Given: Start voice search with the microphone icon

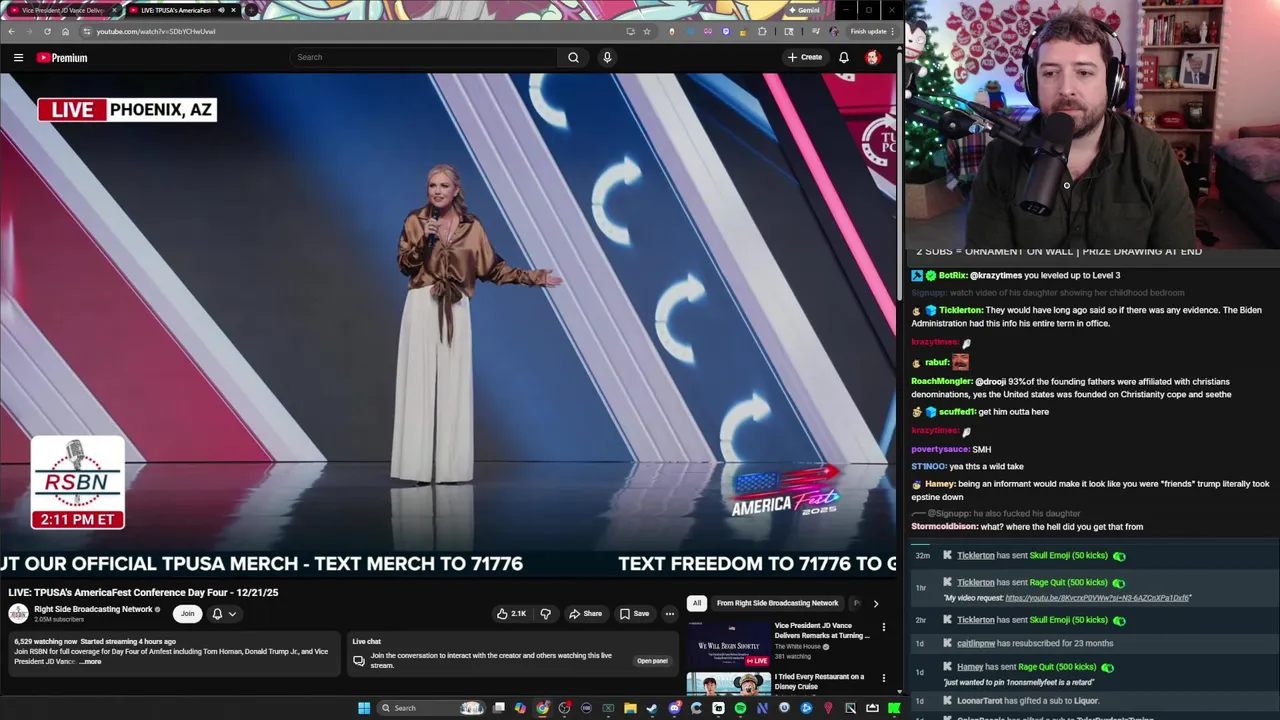Looking at the screenshot, I should coord(607,57).
